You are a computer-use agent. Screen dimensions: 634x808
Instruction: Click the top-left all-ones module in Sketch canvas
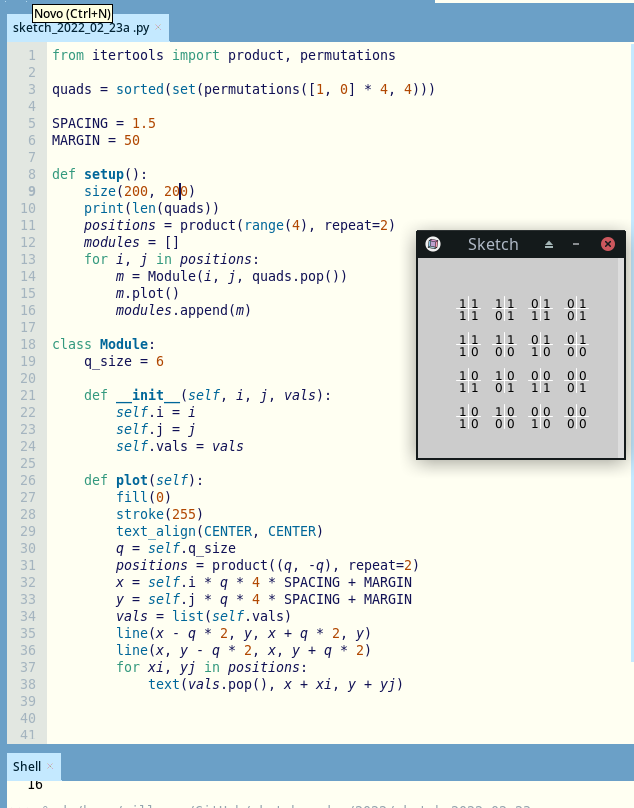coord(468,309)
